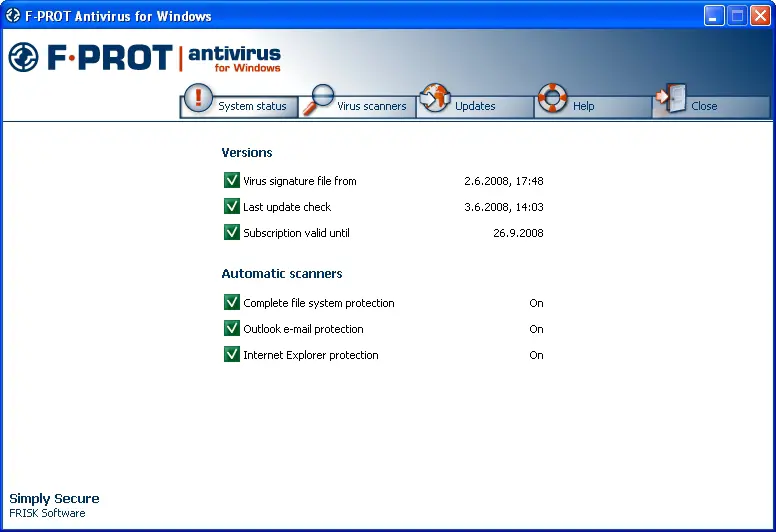Click Outlook e-mail protection text
The image size is (776, 532).
303,329
